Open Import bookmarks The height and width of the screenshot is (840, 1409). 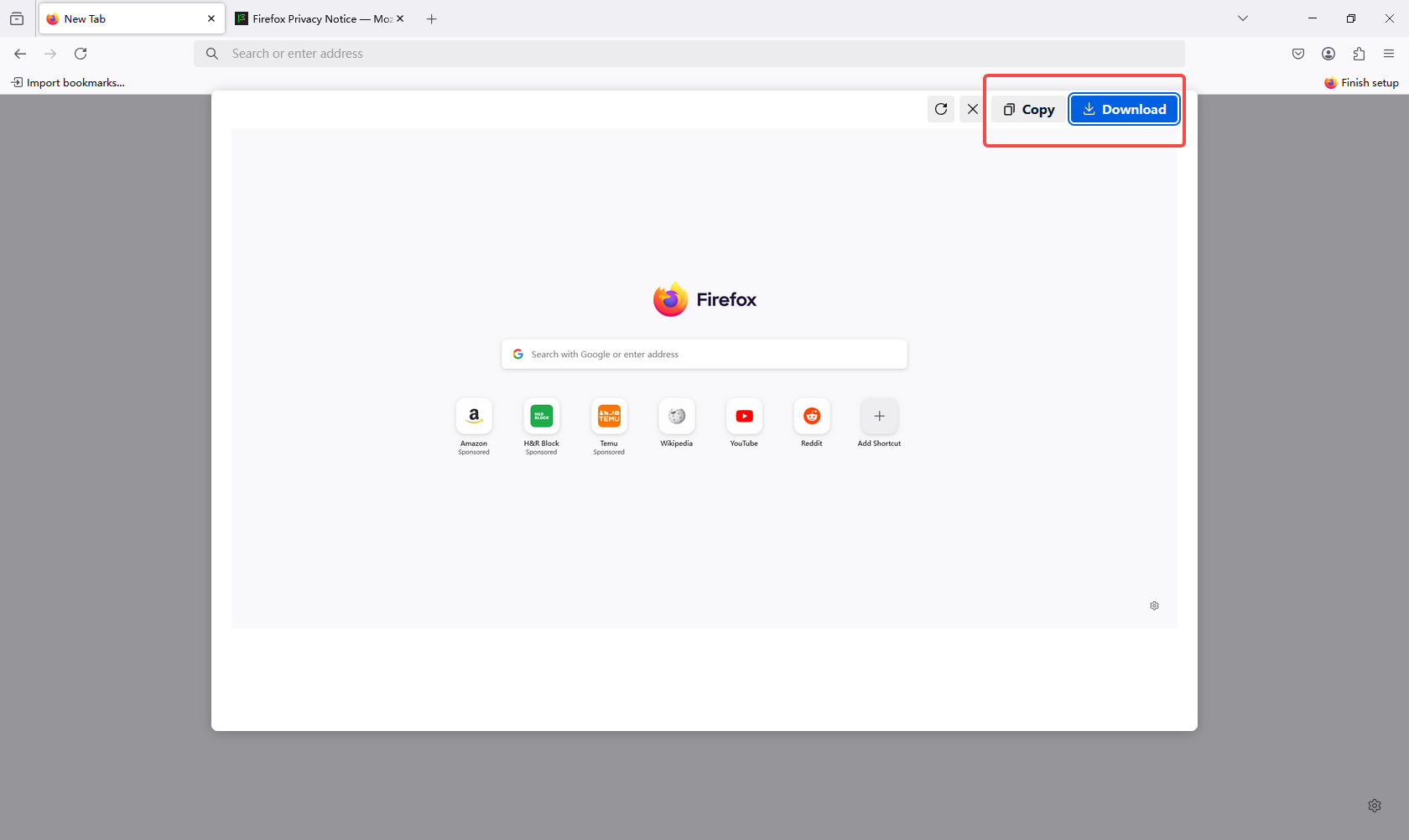68,82
